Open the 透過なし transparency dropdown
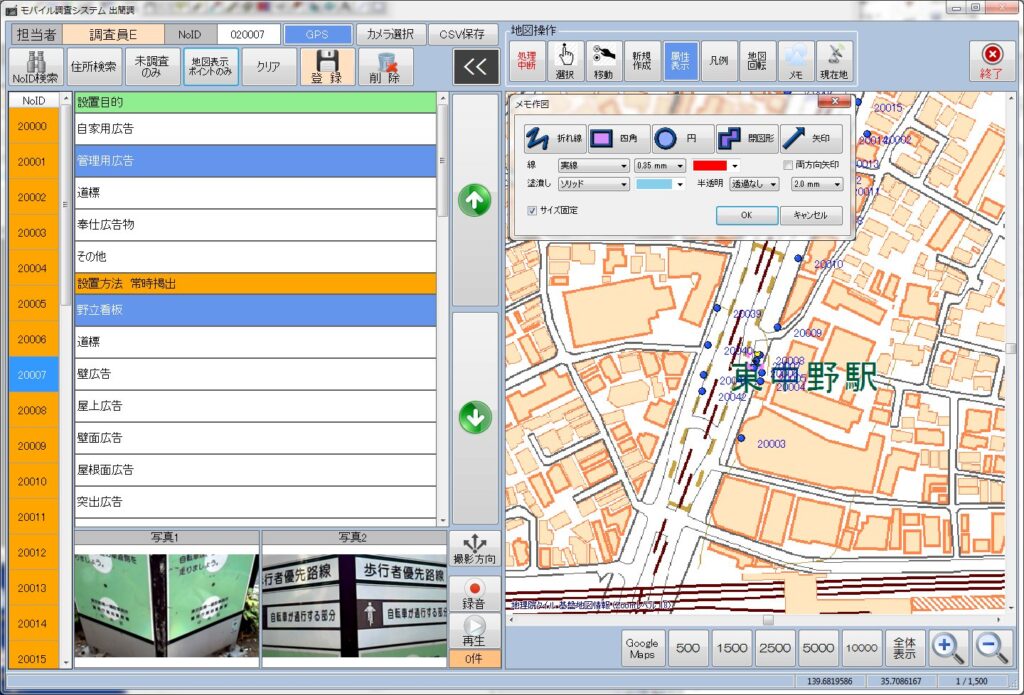The image size is (1024, 695). click(754, 184)
